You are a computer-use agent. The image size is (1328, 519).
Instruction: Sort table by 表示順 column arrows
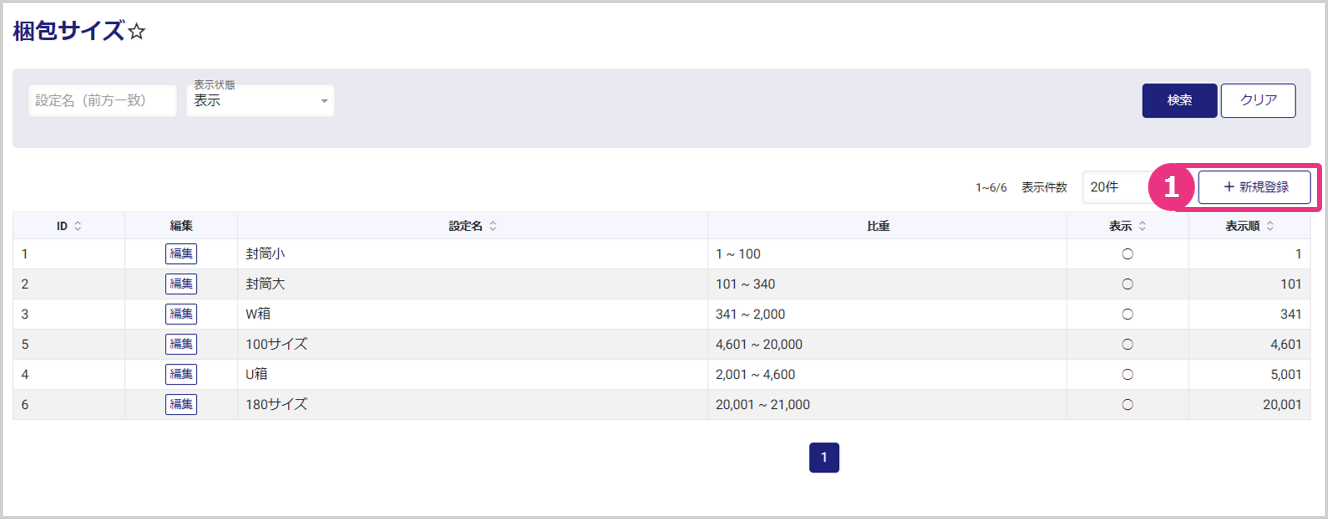point(1270,226)
